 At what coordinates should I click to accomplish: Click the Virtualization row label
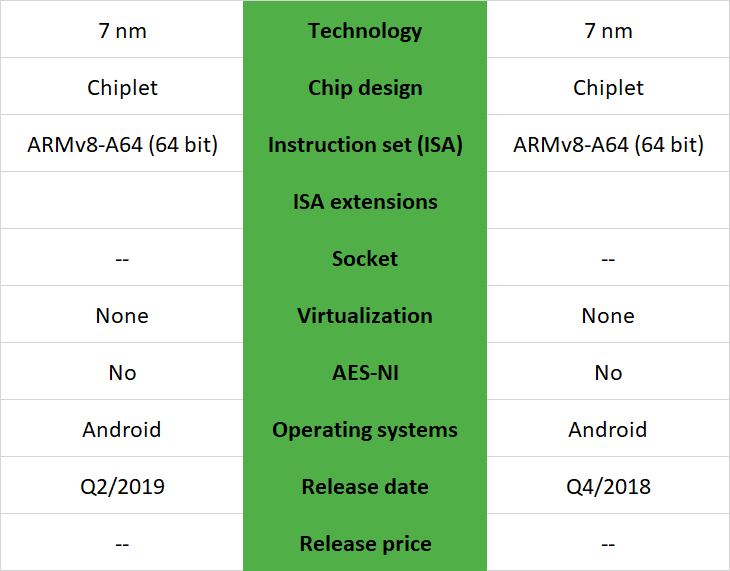pyautogui.click(x=364, y=315)
